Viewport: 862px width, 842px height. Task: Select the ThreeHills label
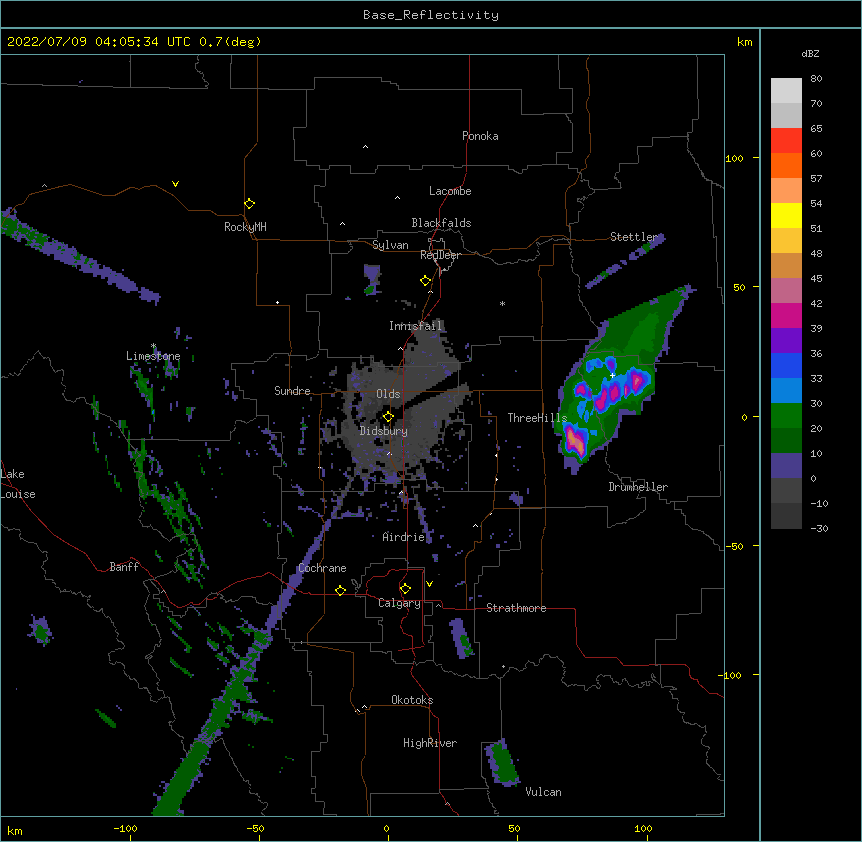click(537, 418)
